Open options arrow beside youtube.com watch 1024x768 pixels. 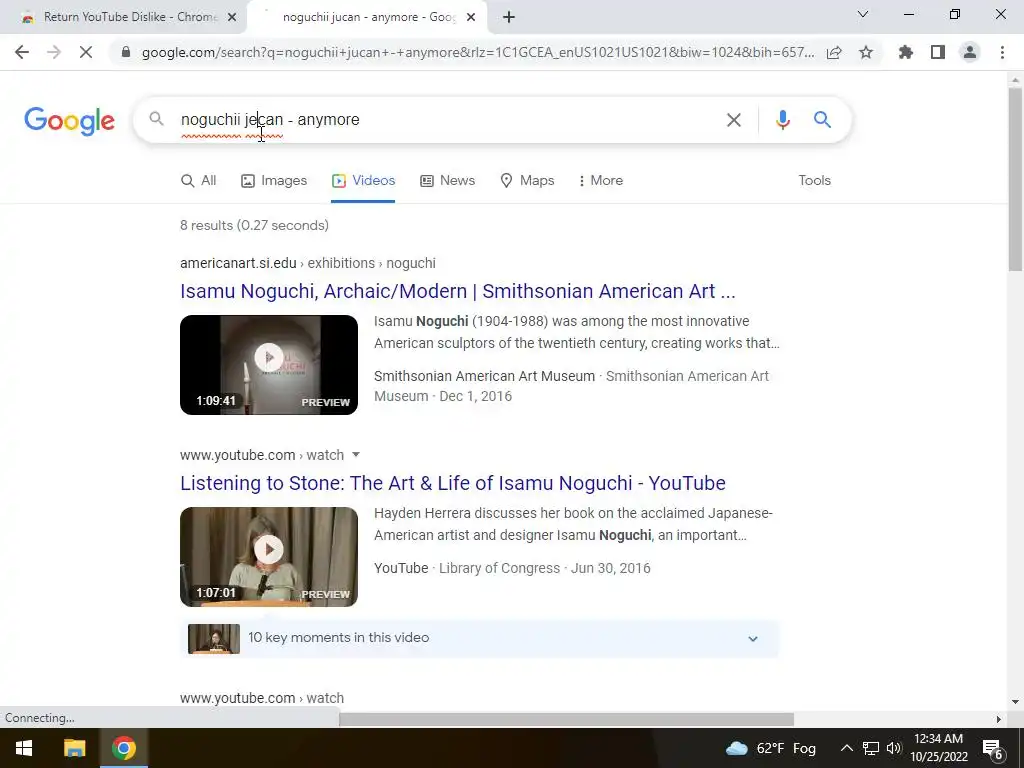(x=356, y=455)
